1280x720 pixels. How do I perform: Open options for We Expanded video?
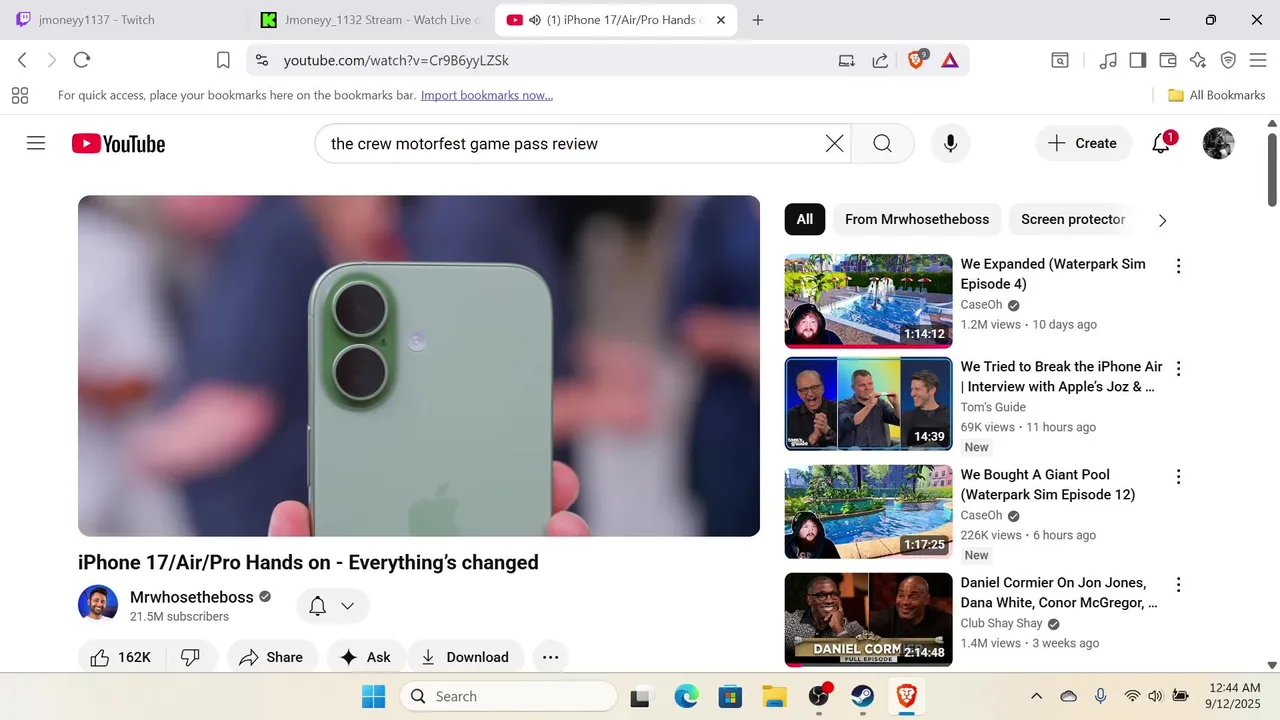pyautogui.click(x=1178, y=266)
